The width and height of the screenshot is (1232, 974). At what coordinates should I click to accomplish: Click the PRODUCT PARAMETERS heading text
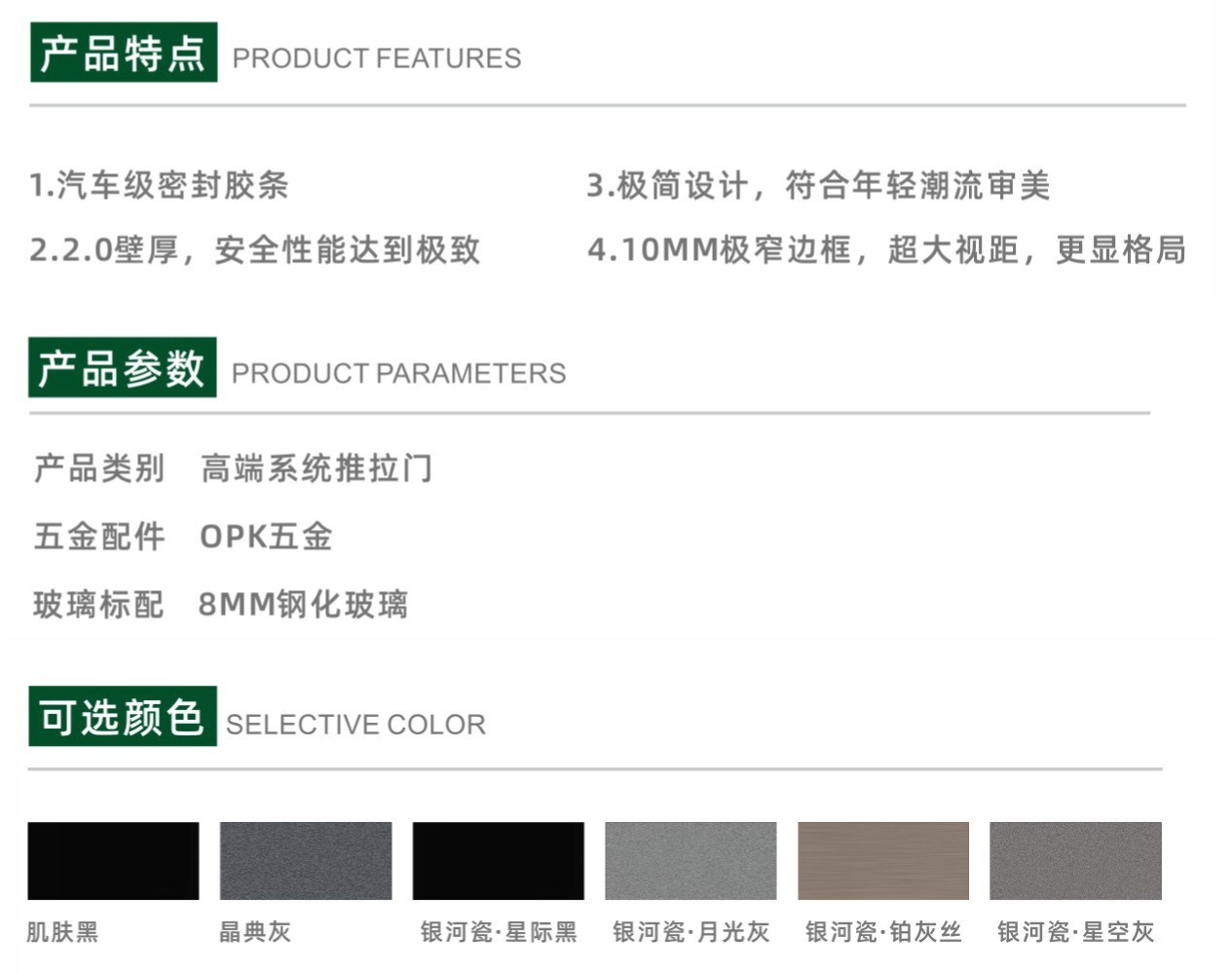(398, 373)
